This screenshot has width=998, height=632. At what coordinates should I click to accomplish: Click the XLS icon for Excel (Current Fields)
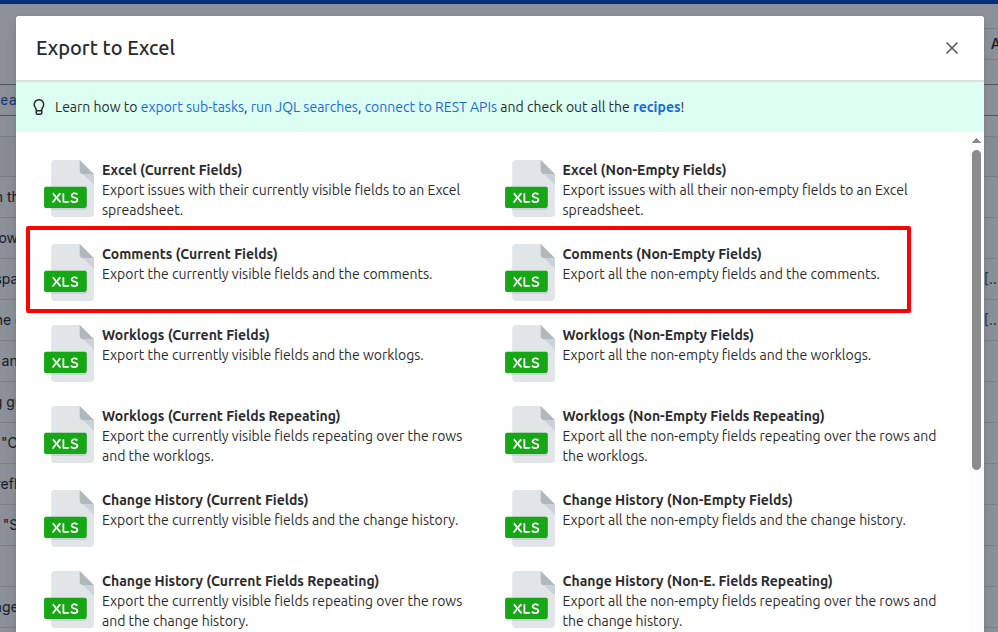point(68,188)
